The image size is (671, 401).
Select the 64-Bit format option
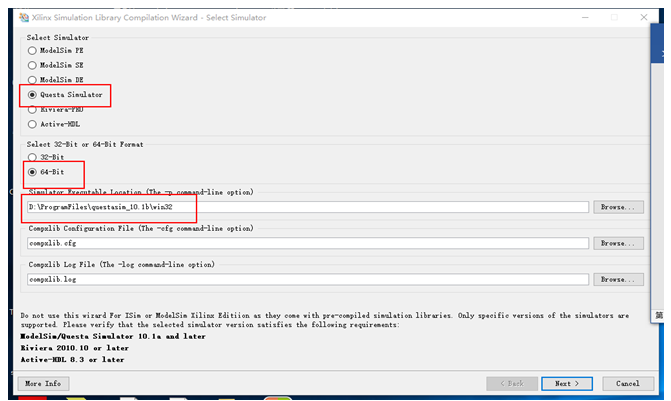tap(32, 172)
